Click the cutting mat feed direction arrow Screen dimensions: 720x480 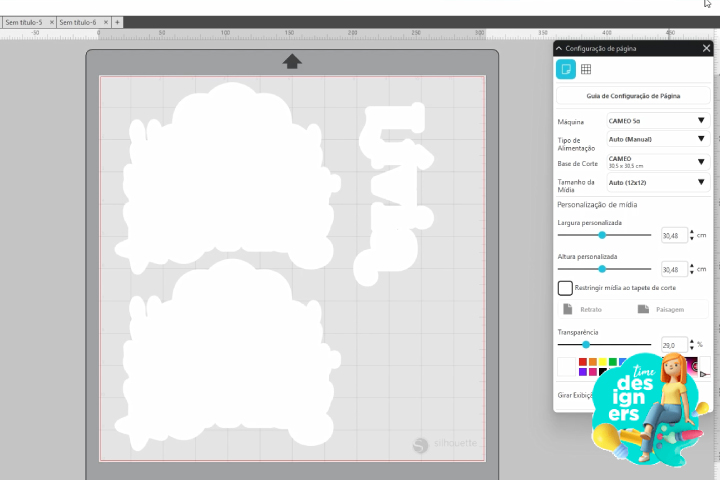point(292,62)
